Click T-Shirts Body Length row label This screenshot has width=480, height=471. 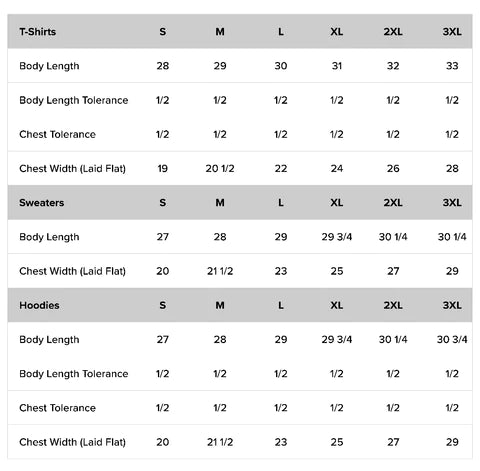49,66
